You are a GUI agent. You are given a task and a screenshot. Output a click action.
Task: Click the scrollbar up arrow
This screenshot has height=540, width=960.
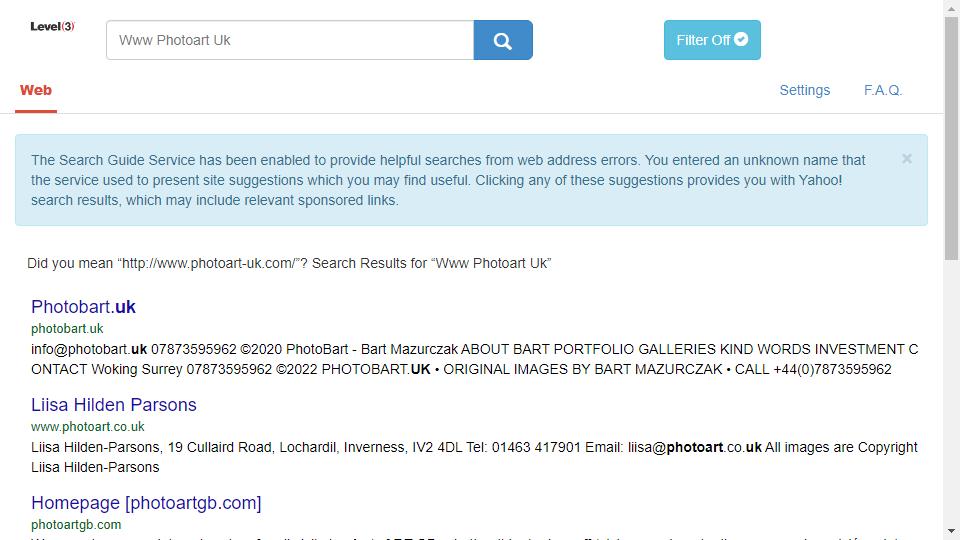(951, 7)
